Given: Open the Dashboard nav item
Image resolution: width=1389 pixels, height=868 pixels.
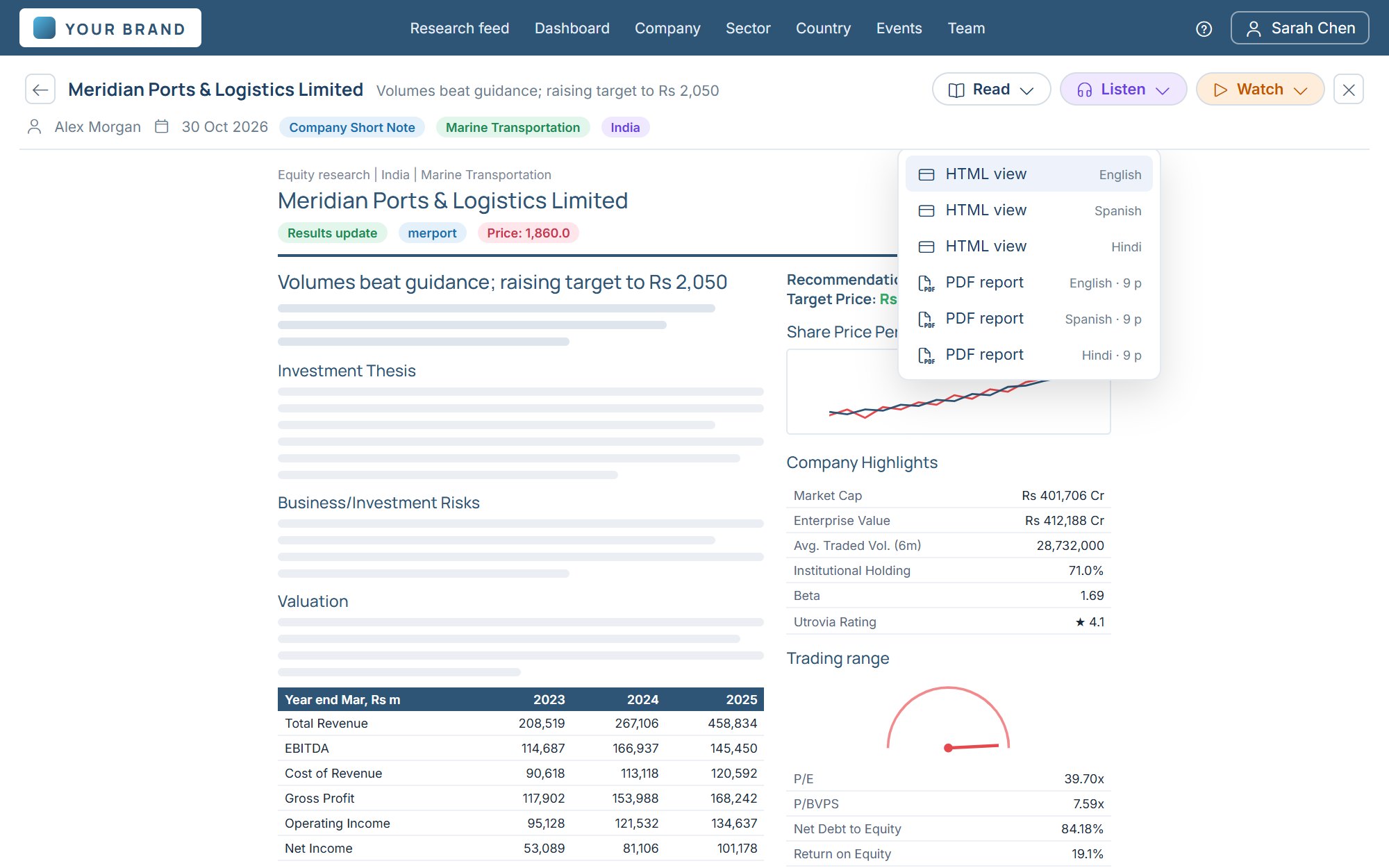Looking at the screenshot, I should pos(572,28).
